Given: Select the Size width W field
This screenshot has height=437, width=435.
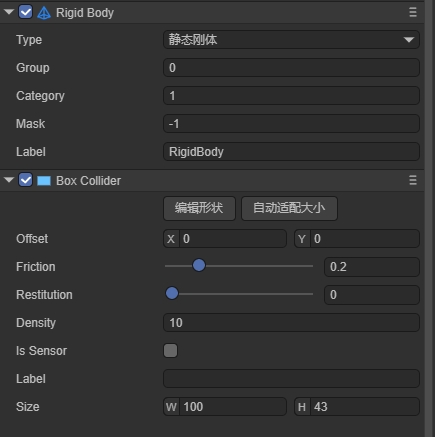Looking at the screenshot, I should coord(225,406).
